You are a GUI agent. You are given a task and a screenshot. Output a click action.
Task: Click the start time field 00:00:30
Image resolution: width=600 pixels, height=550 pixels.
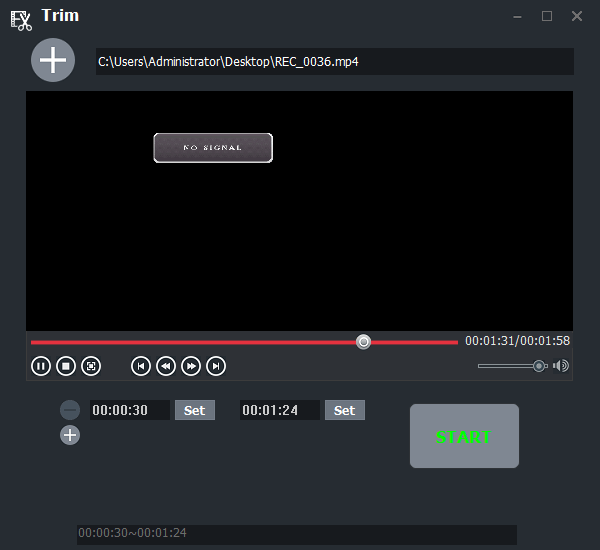(x=130, y=410)
